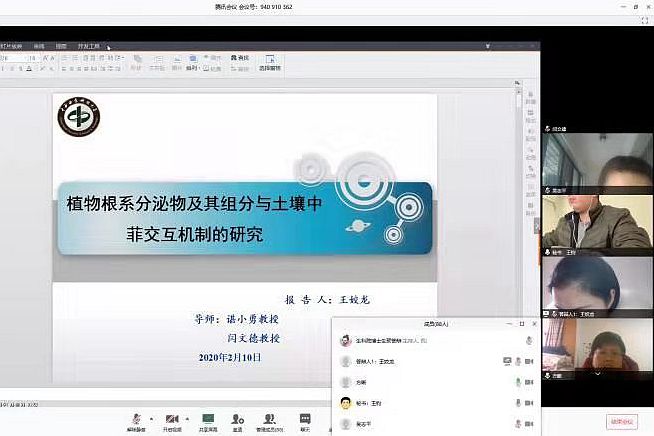The width and height of the screenshot is (654, 436).
Task: Toggle camera for 答辩人 王姣龙 in member list
Action: coord(529,361)
